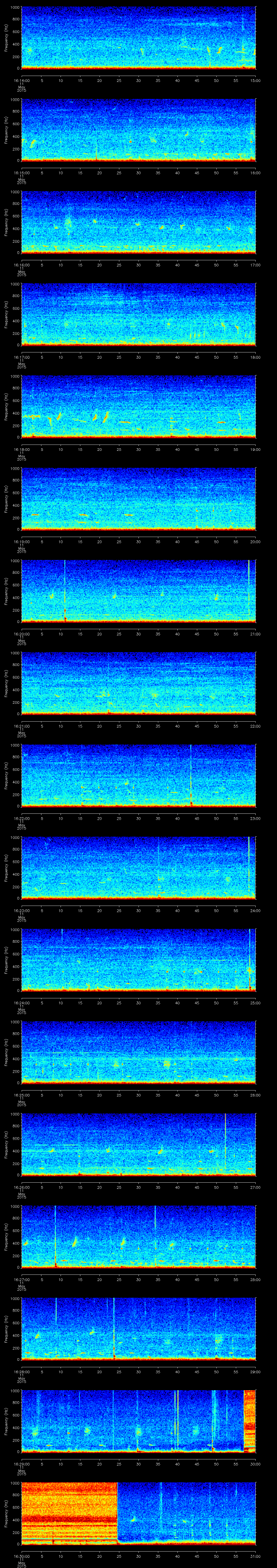Click the spectrogram panel starting at 16:15:00
The height and width of the screenshot is (1568, 277).
pyautogui.click(x=138, y=130)
